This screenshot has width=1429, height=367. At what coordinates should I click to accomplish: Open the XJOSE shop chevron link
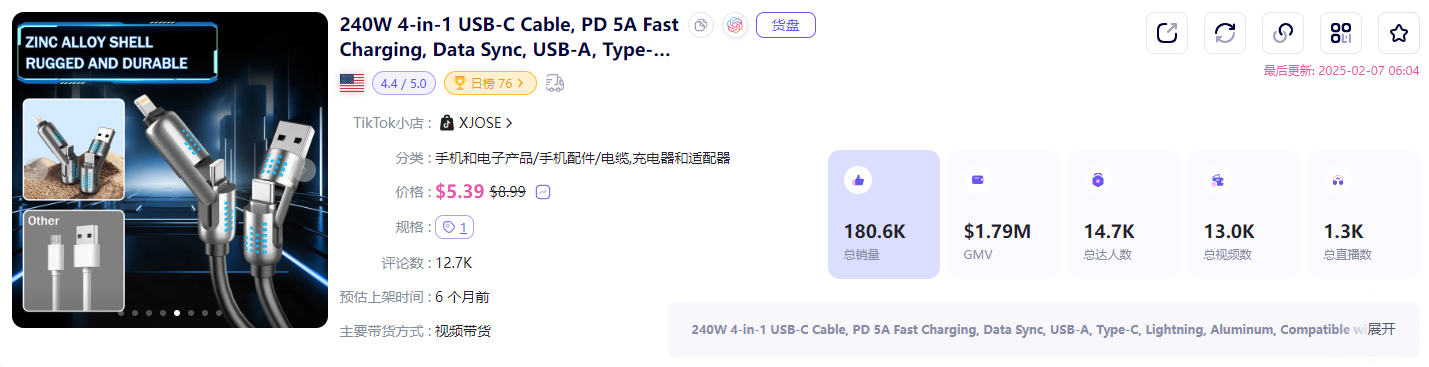point(477,123)
